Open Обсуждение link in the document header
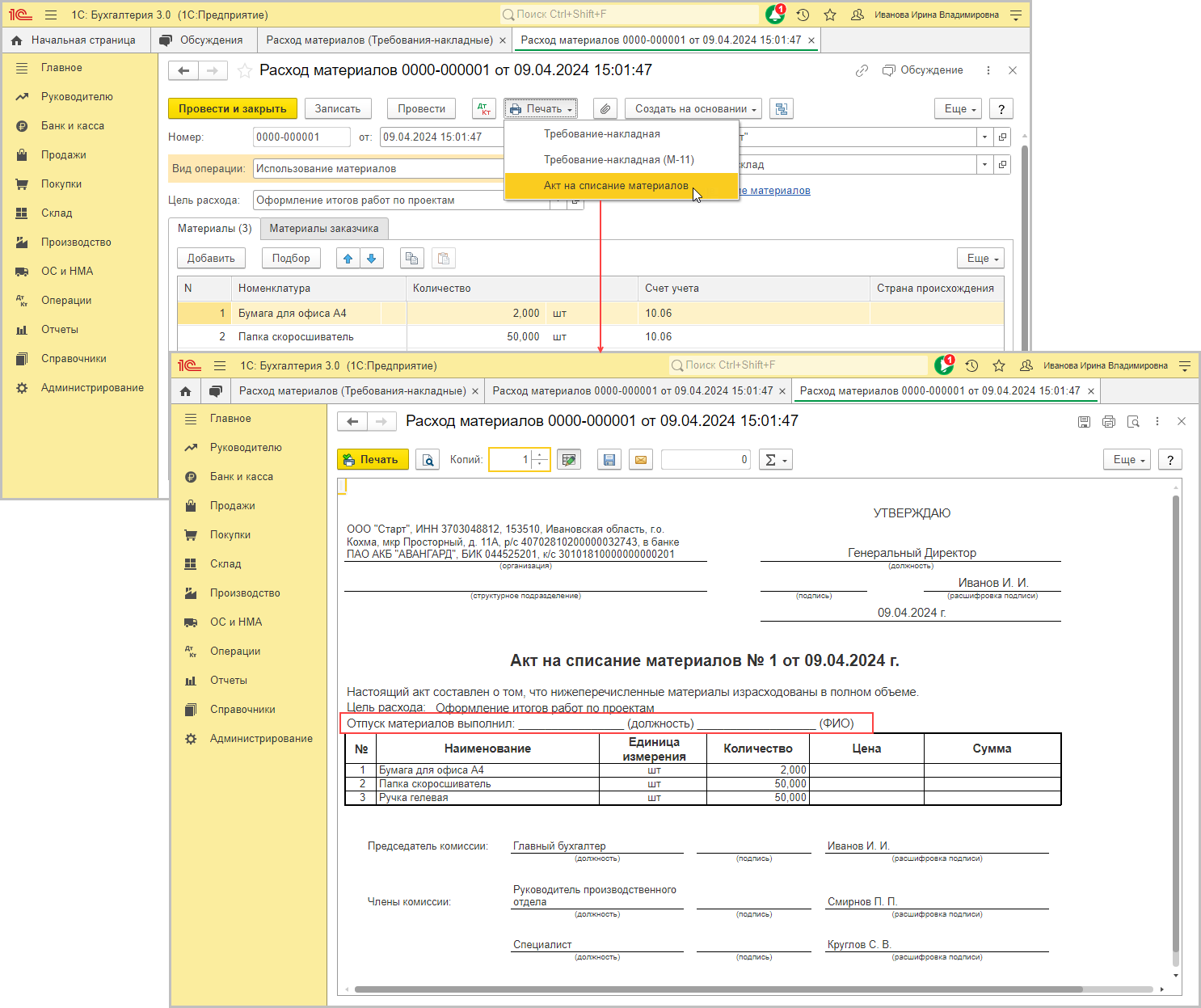 (x=923, y=70)
